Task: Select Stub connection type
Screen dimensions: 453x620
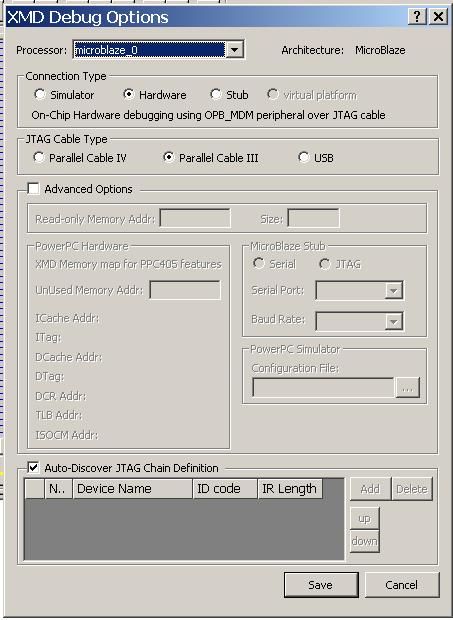Action: tap(215, 95)
